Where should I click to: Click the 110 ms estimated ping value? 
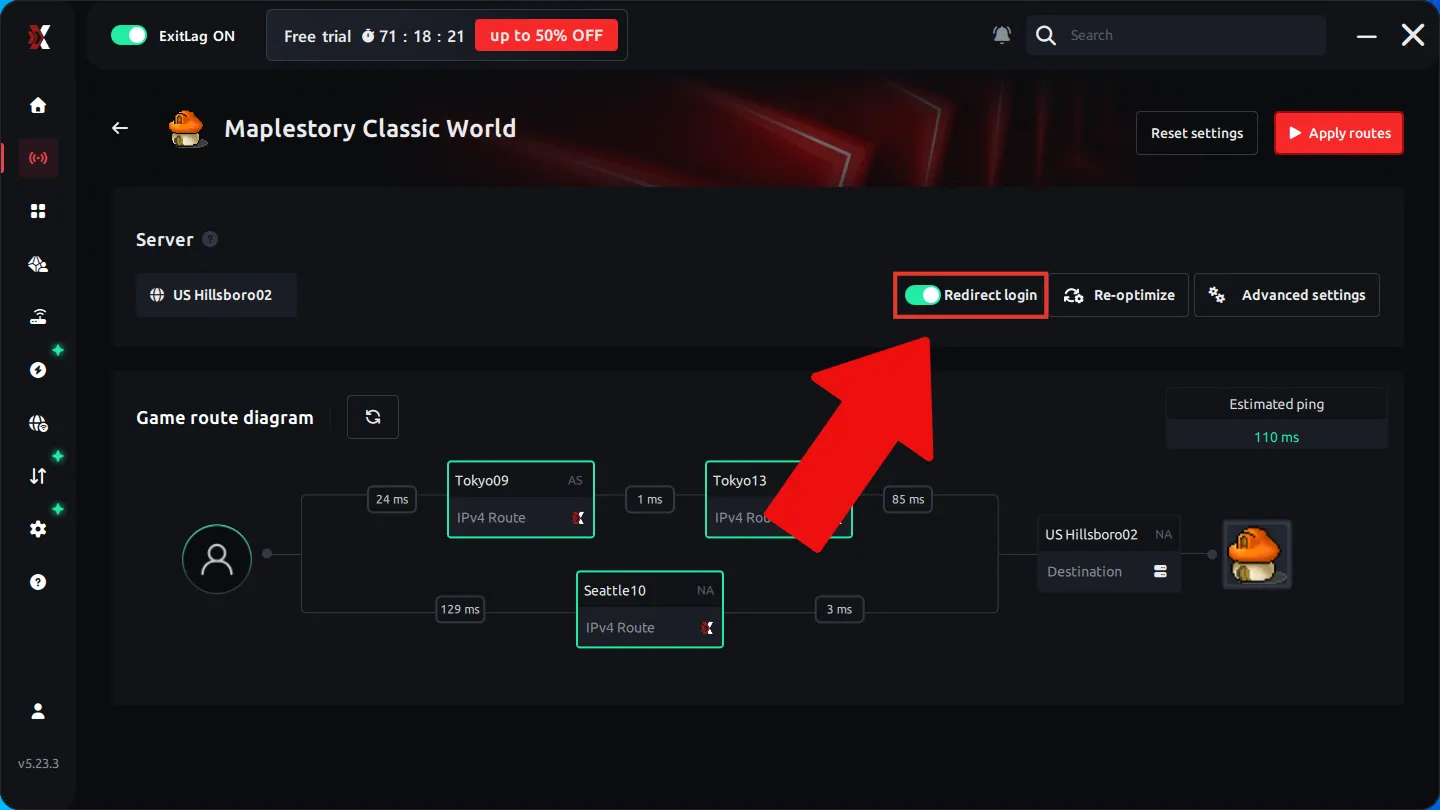click(1277, 437)
